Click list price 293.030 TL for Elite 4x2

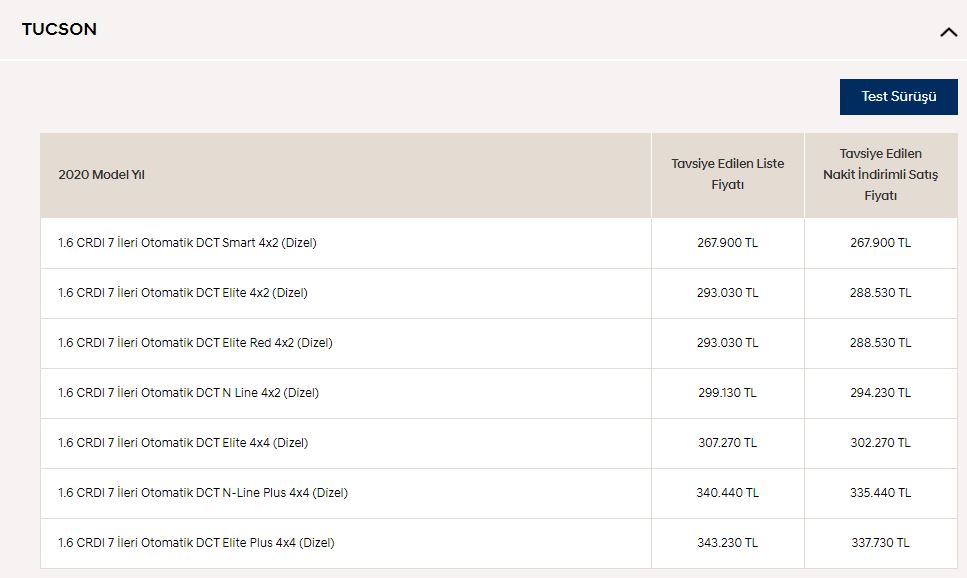pos(728,293)
